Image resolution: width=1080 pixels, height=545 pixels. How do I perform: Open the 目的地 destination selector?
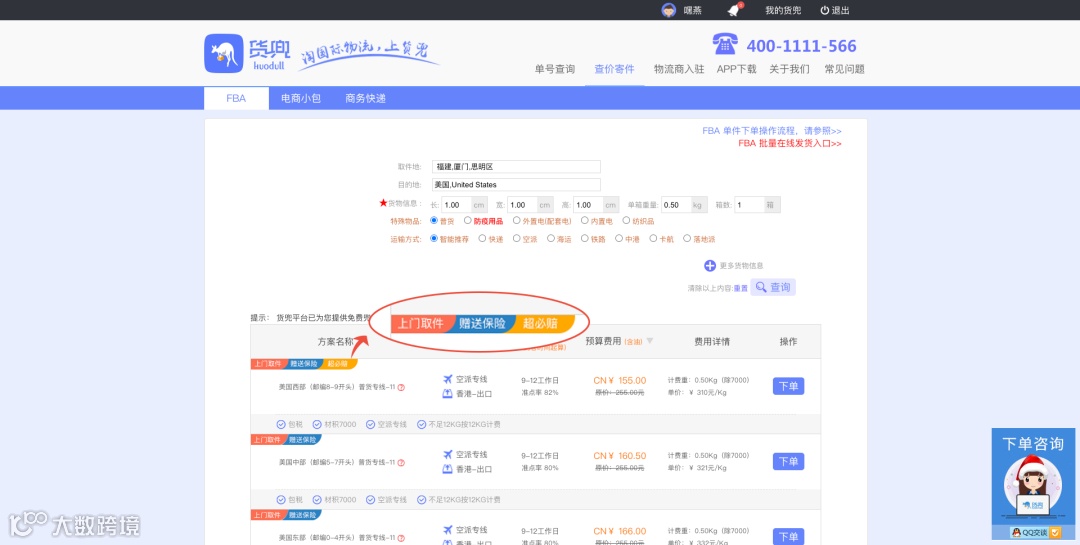click(x=516, y=185)
